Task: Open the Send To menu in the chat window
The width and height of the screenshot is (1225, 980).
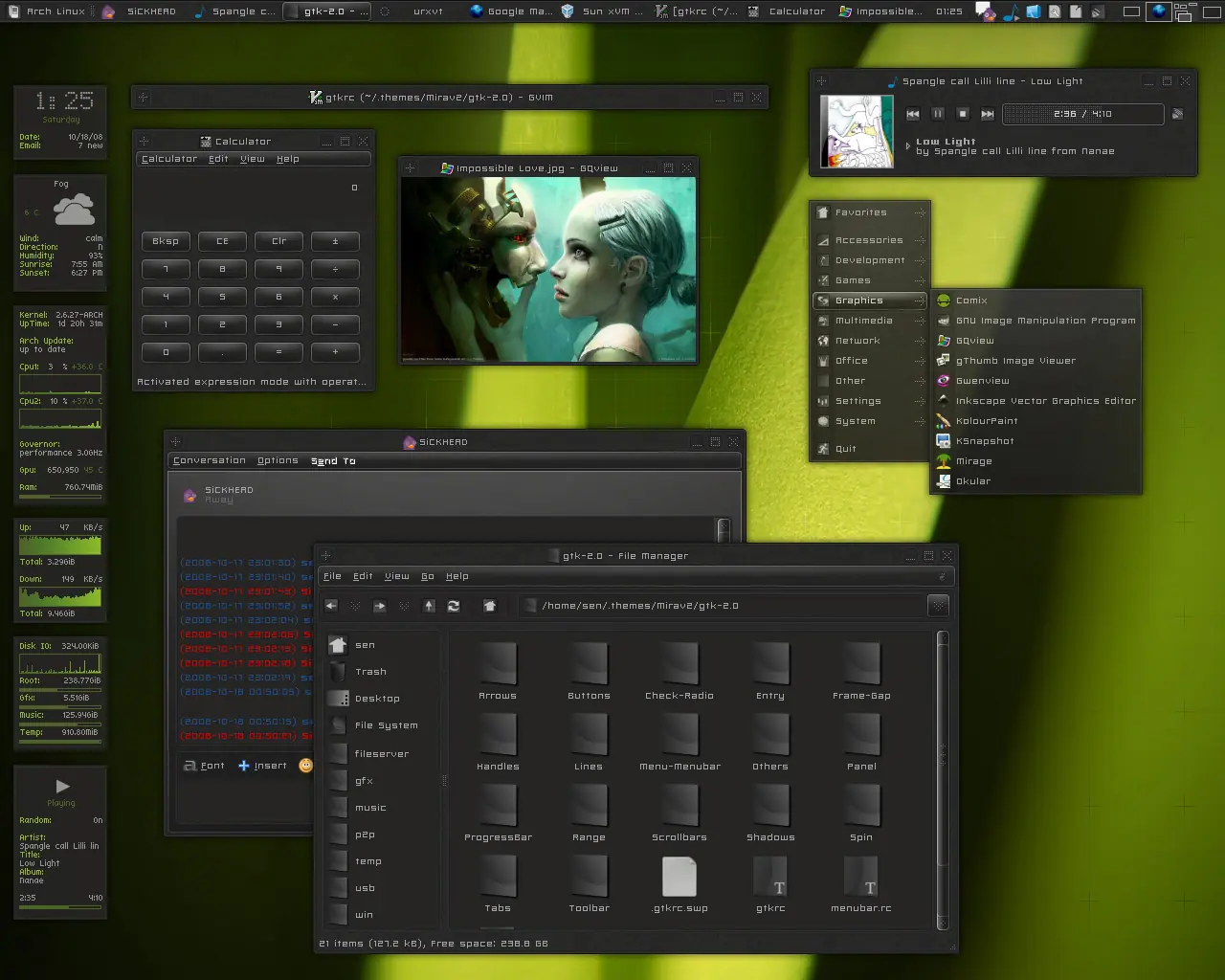Action: click(x=333, y=461)
